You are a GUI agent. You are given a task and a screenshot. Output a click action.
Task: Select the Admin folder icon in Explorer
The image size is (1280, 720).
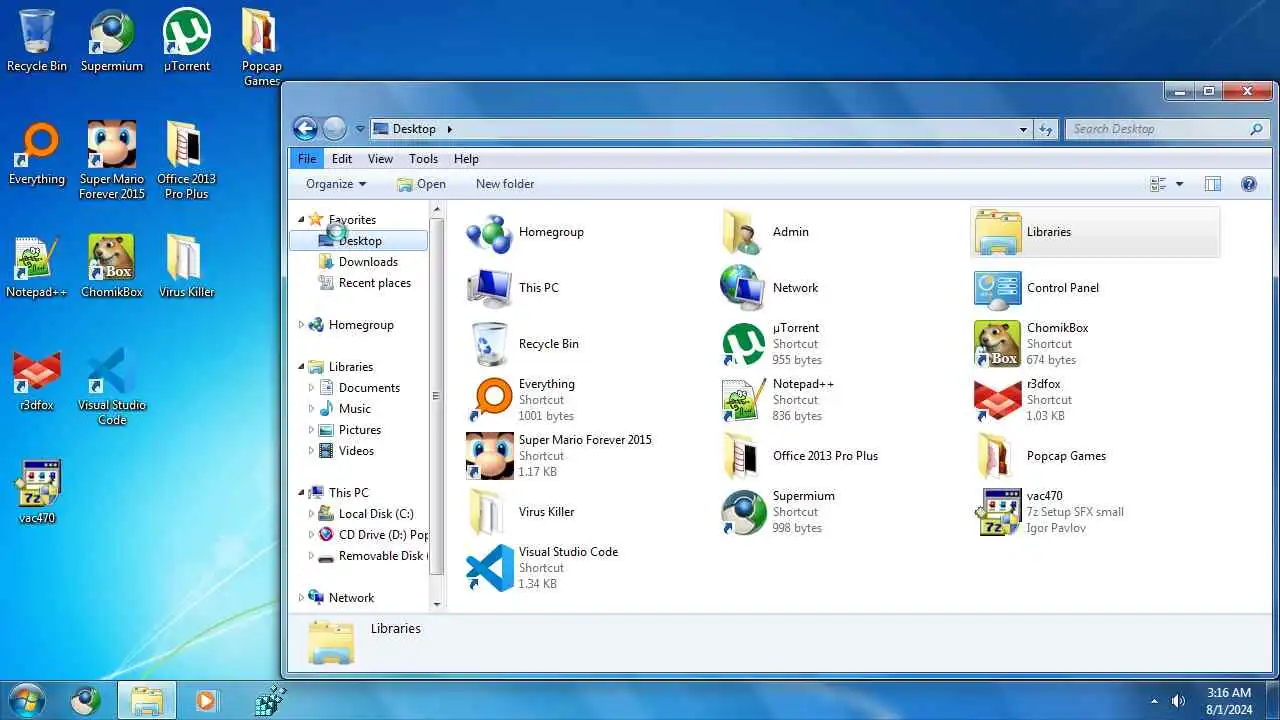coord(744,232)
